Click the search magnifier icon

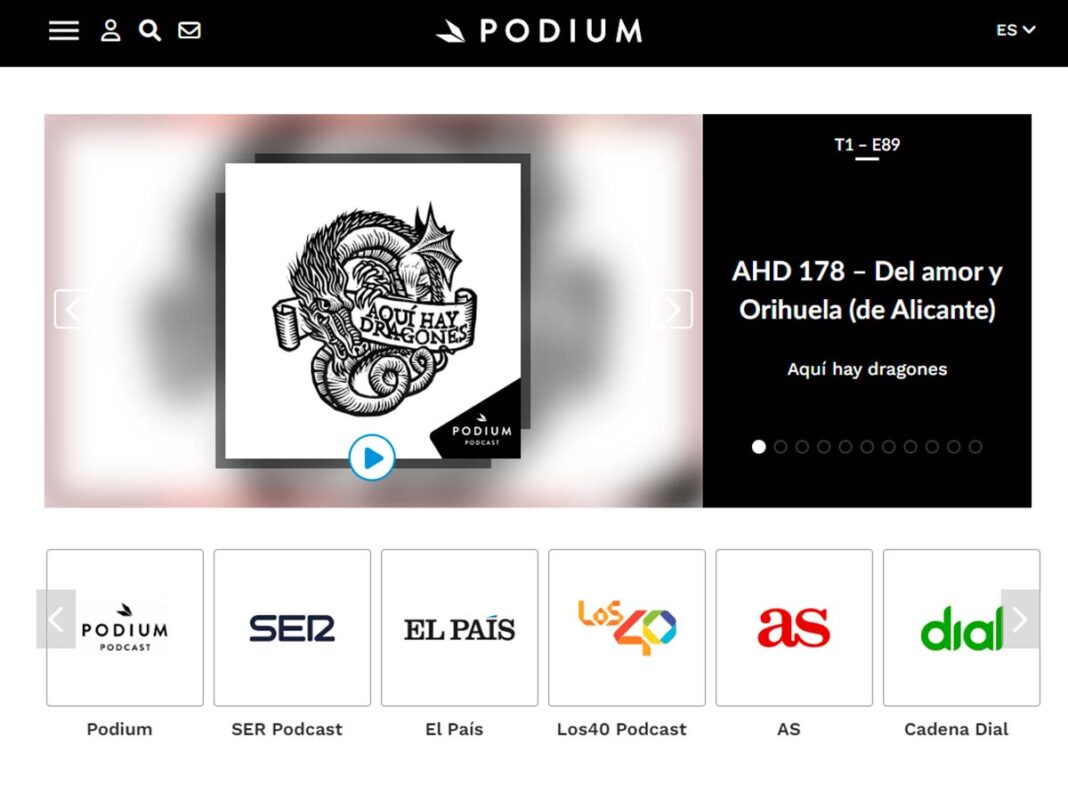tap(150, 31)
